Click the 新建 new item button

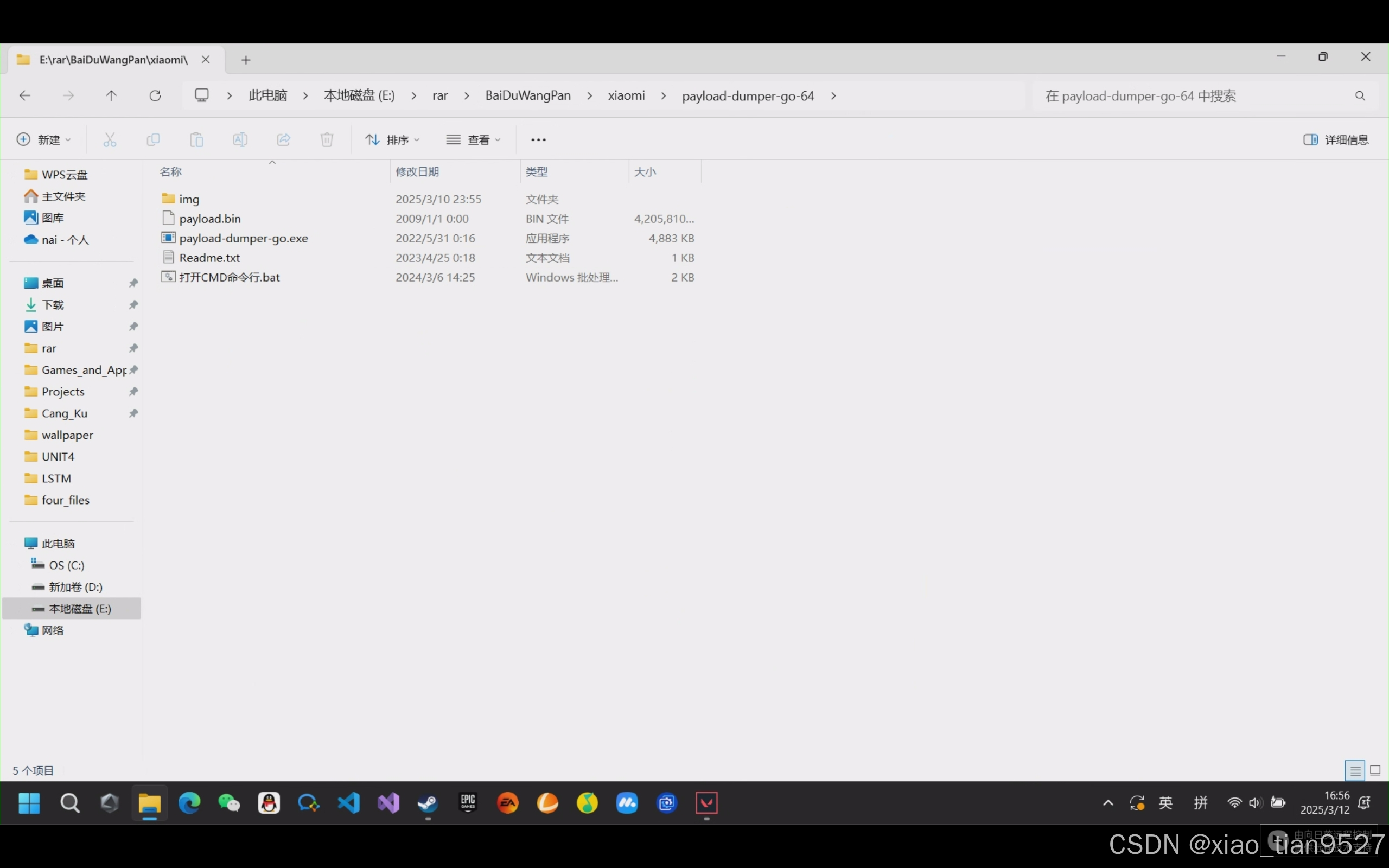[44, 139]
